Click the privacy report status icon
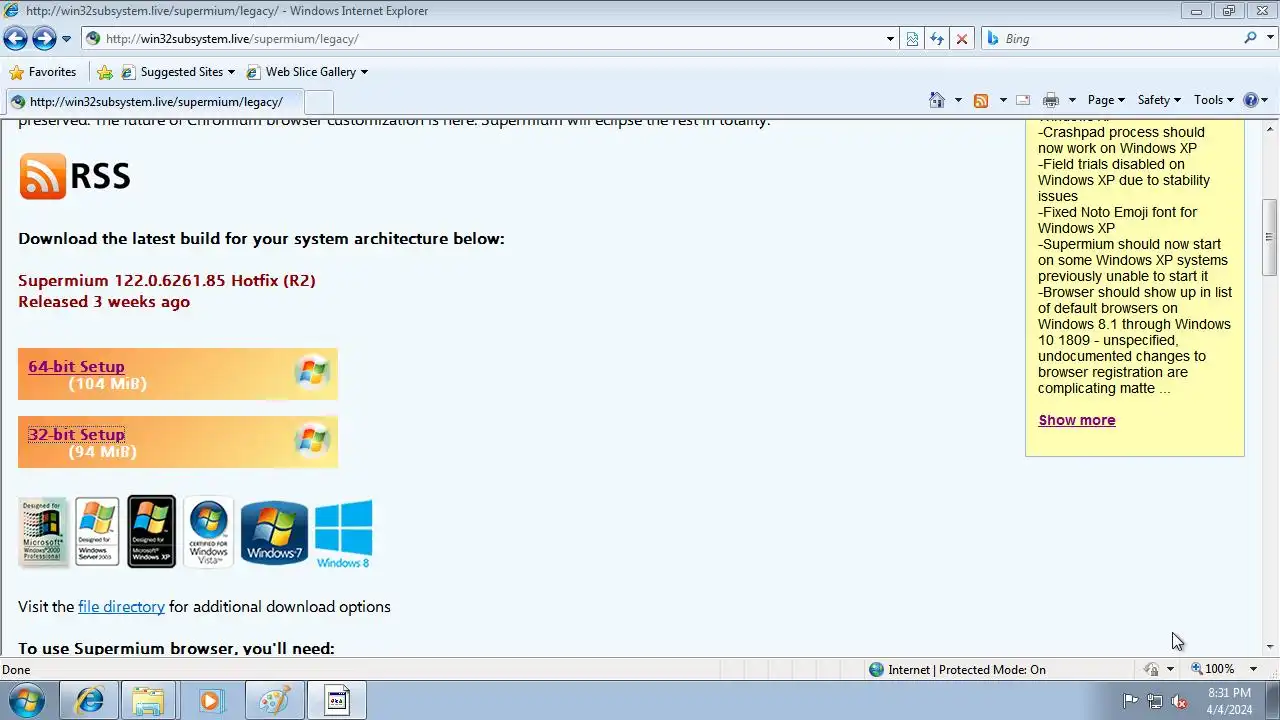Screen dimensions: 1280x720 [1152, 670]
